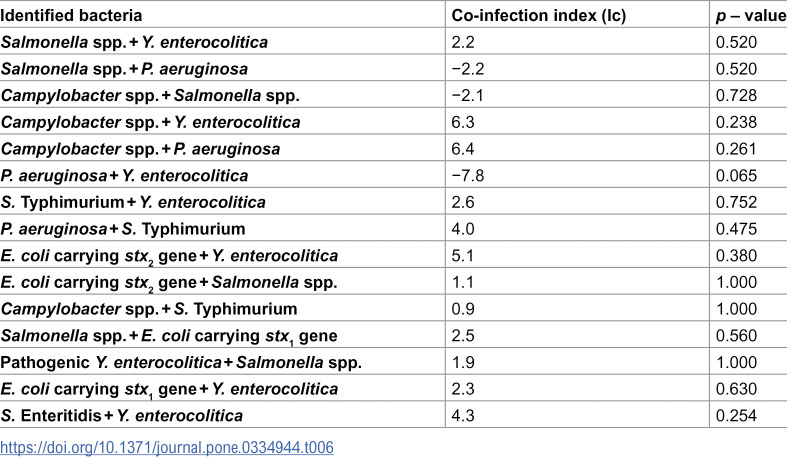
Task: Click the co-infection value 6.4
Action: 463,148
